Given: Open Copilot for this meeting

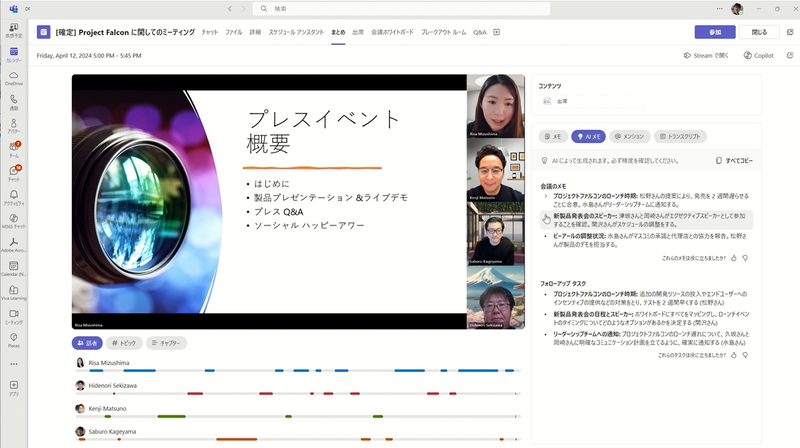Looking at the screenshot, I should point(759,55).
